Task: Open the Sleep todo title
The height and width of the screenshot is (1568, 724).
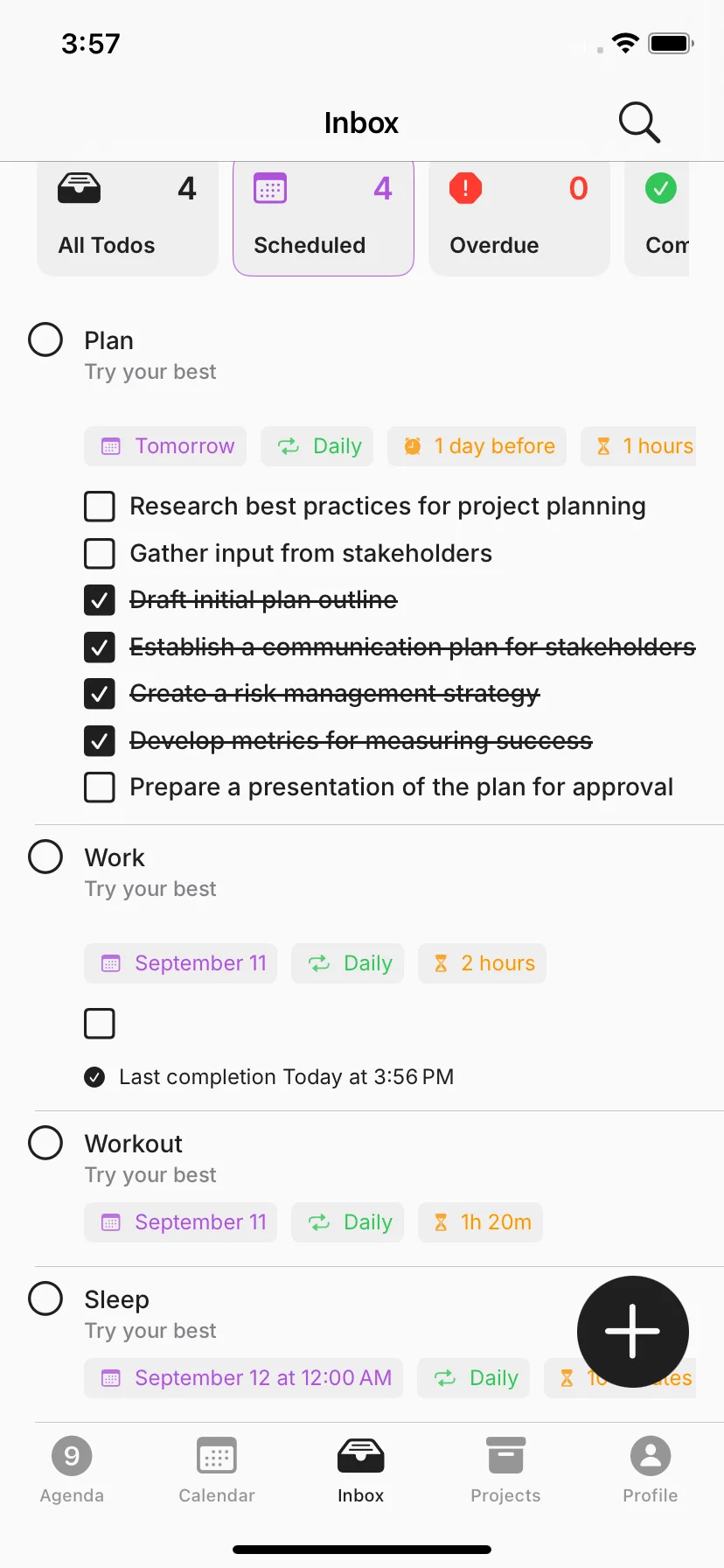Action: pyautogui.click(x=117, y=1299)
